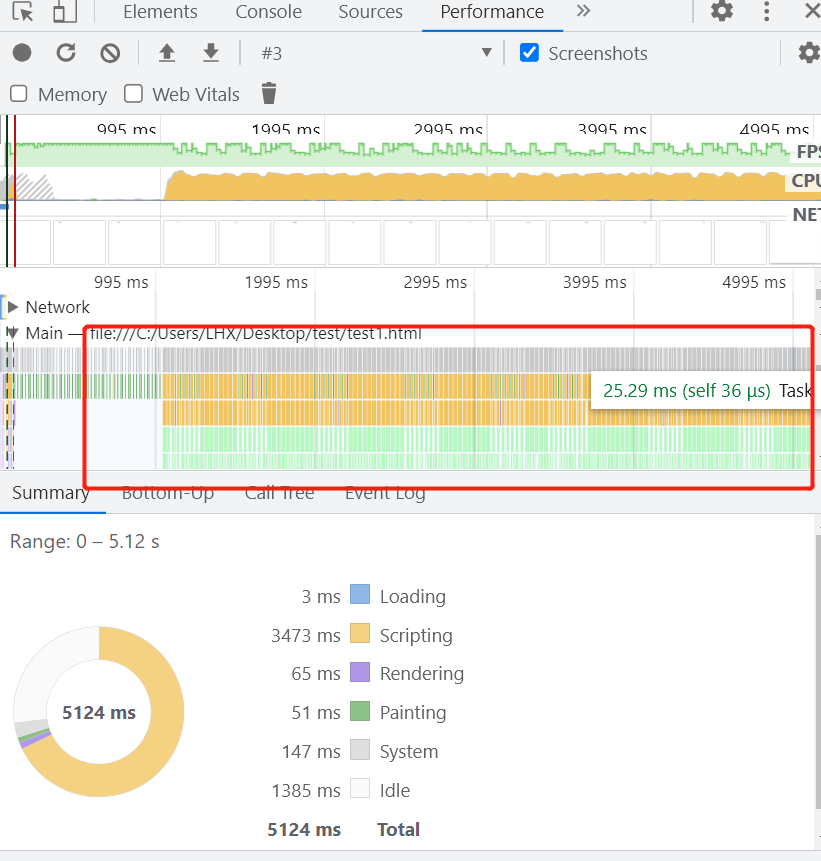Screen dimensions: 821x861
Task: Click the Rendering purple color swatch
Action: click(360, 672)
